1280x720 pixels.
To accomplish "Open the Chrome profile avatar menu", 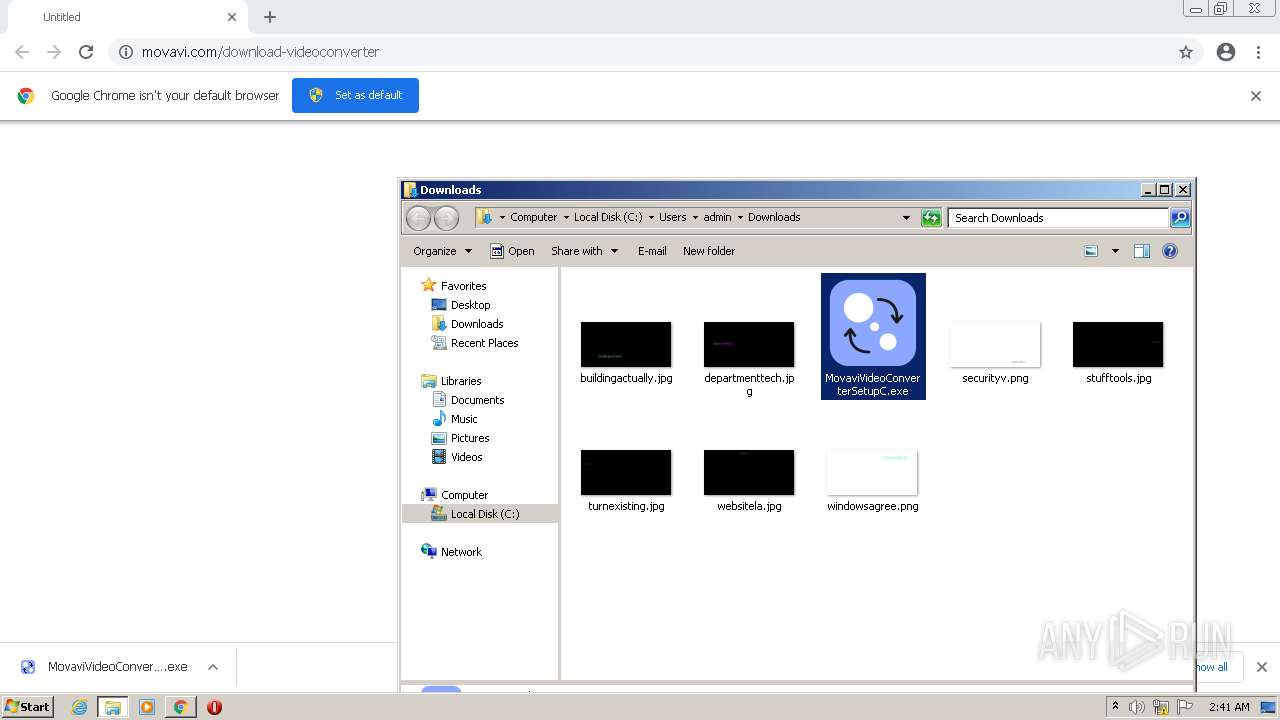I will click(1226, 52).
